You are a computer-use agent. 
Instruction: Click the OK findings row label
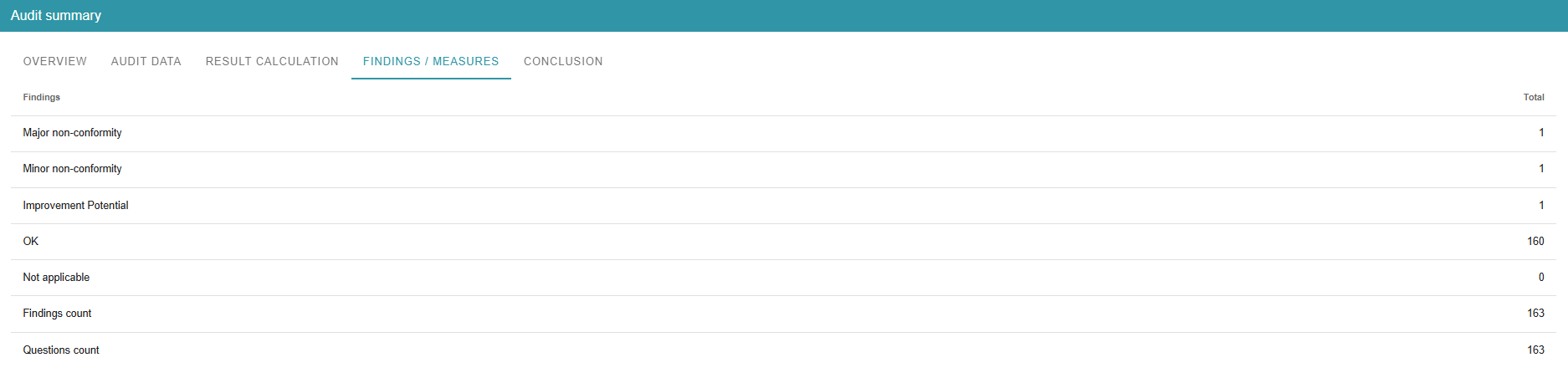pos(31,241)
